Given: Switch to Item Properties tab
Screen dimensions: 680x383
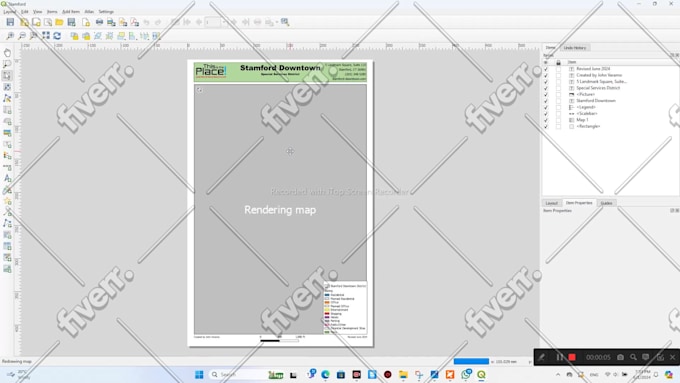Looking at the screenshot, I should coord(579,203).
